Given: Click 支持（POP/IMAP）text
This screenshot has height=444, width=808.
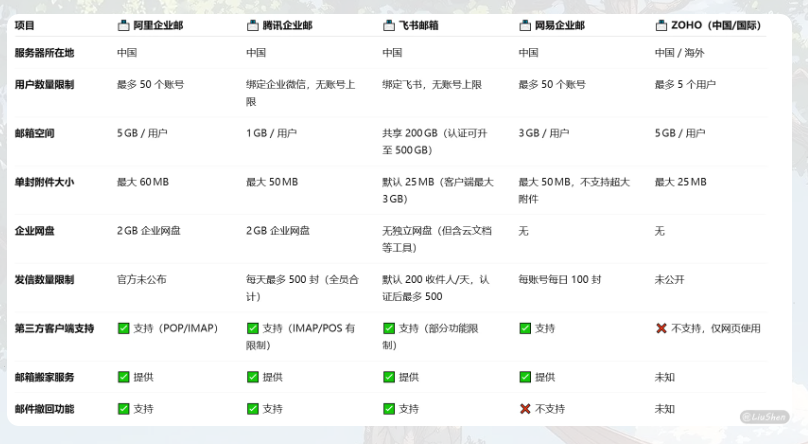Looking at the screenshot, I should click(x=176, y=328).
